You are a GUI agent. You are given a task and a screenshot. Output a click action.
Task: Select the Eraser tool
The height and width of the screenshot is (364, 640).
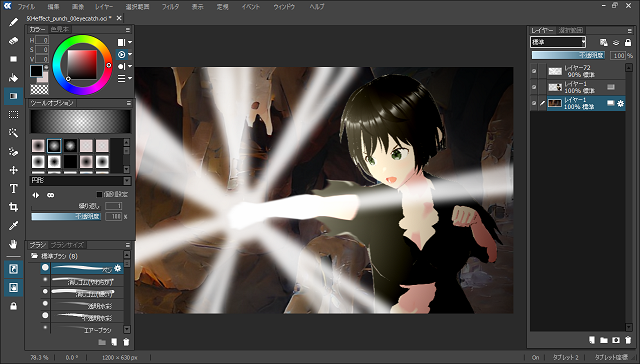coord(13,41)
